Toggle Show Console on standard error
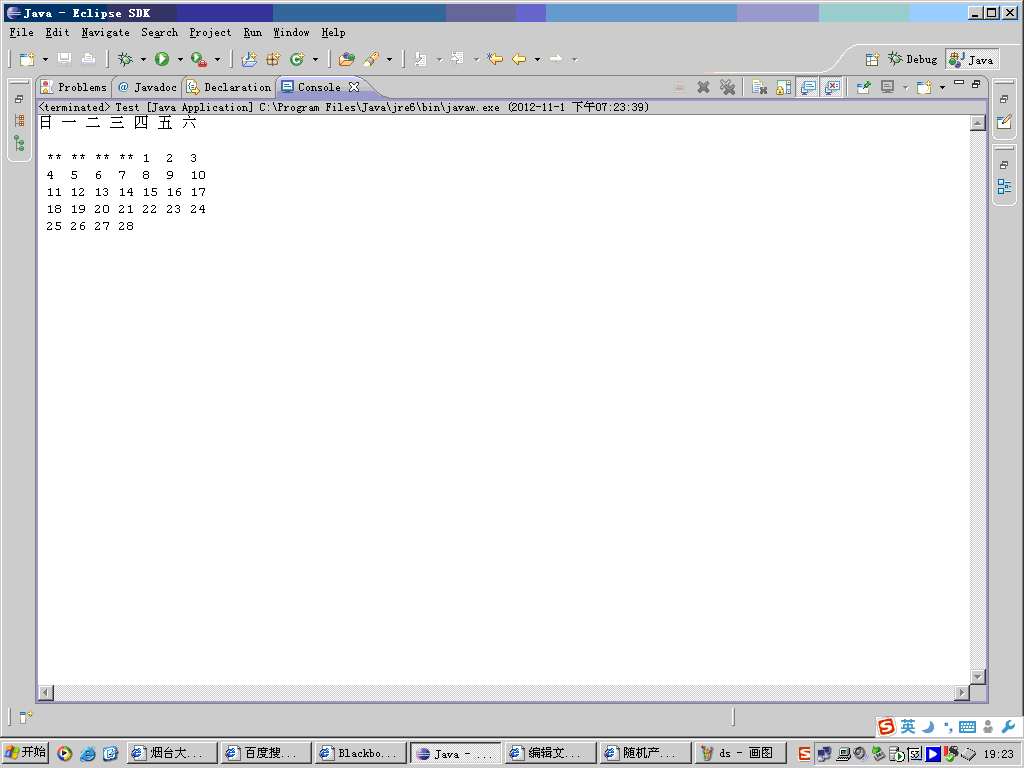1024x768 pixels. point(832,87)
